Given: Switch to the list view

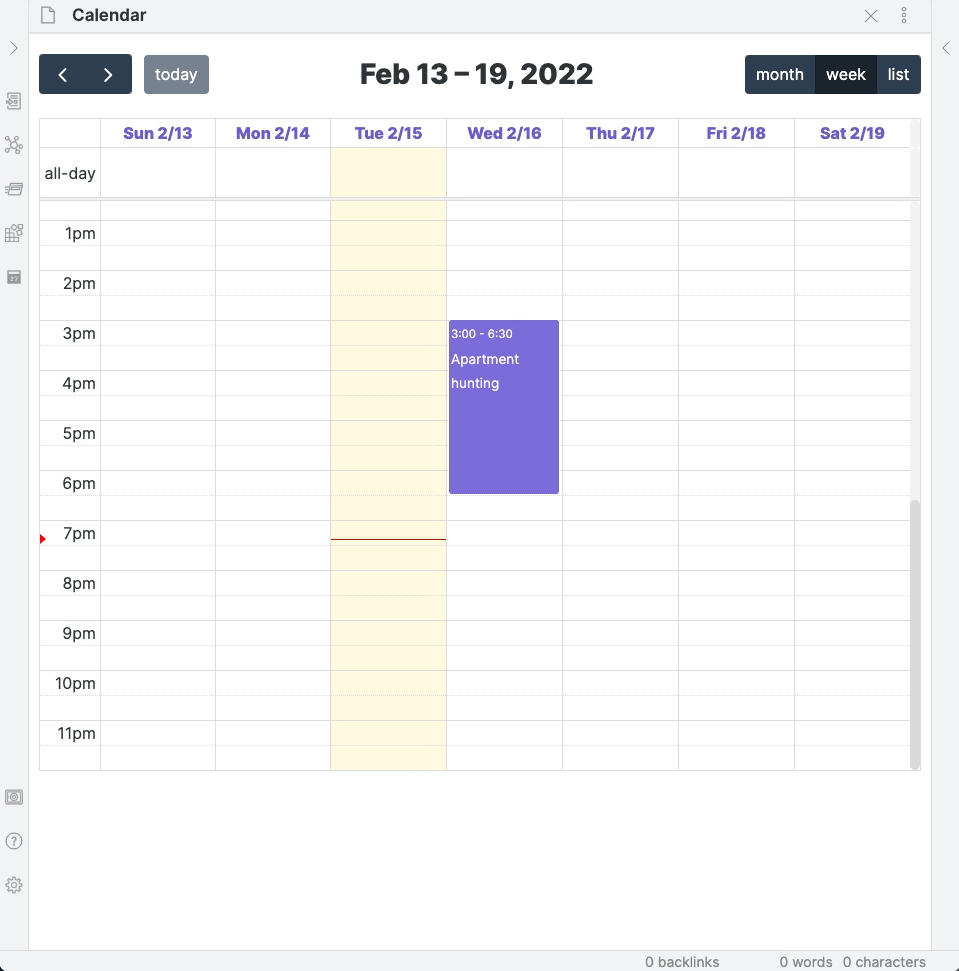Looking at the screenshot, I should click(898, 74).
